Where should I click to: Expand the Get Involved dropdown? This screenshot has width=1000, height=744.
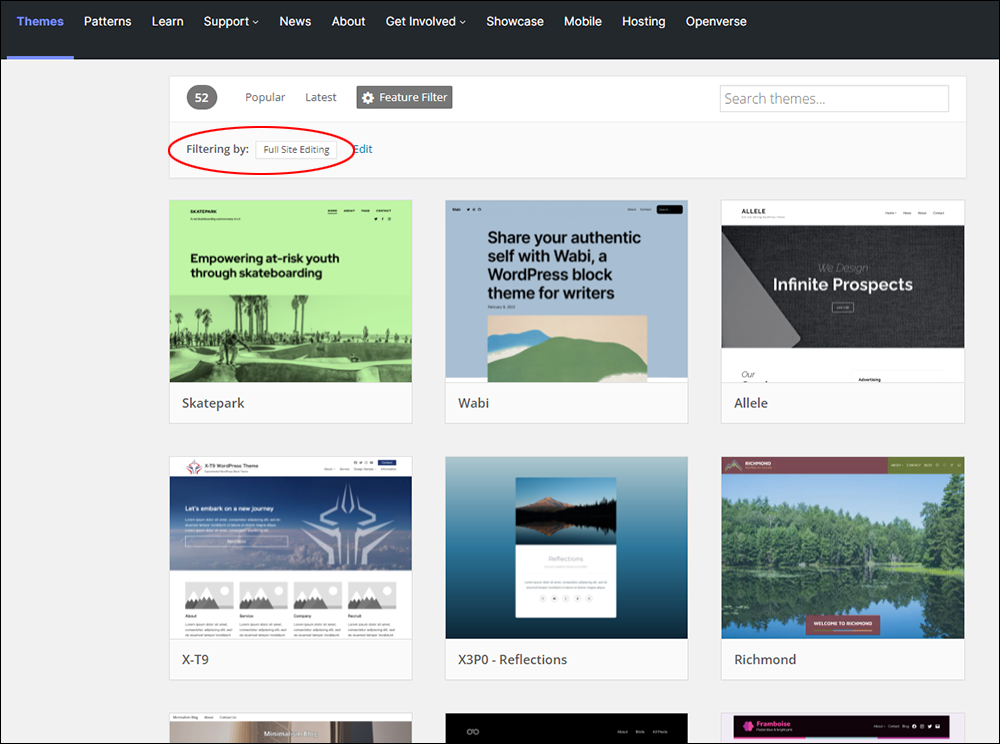pyautogui.click(x=425, y=22)
